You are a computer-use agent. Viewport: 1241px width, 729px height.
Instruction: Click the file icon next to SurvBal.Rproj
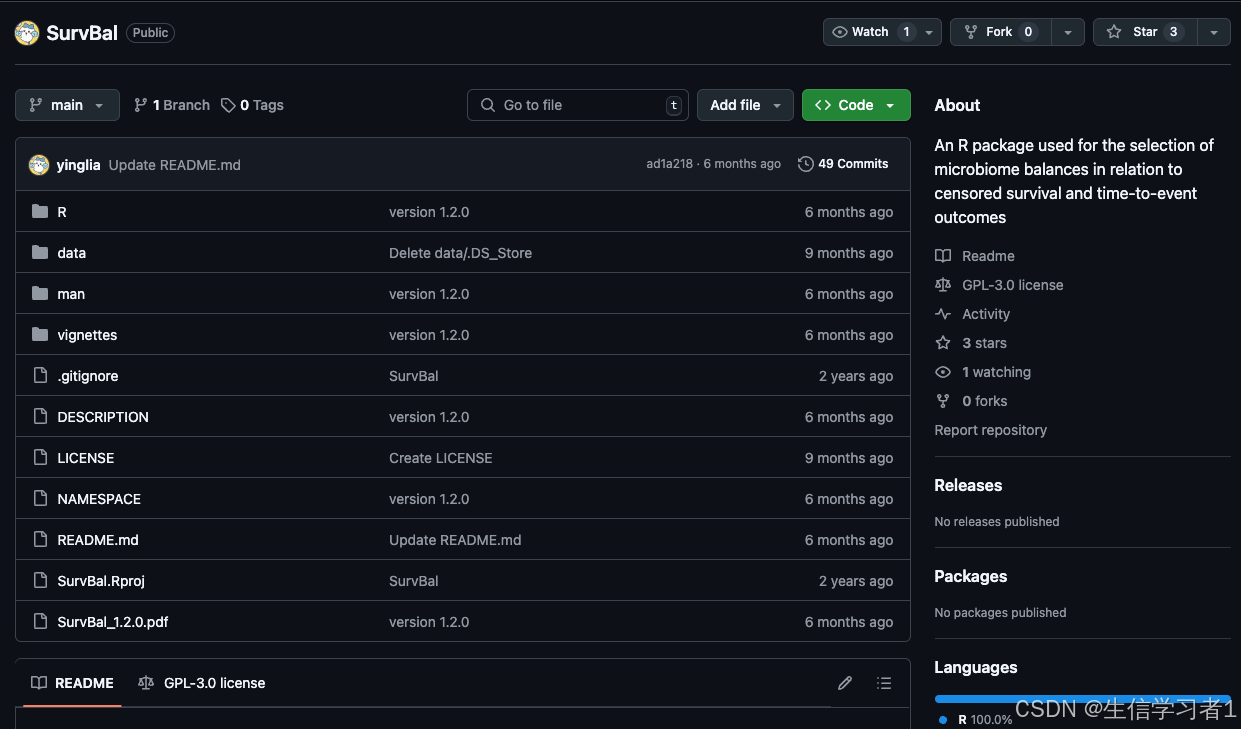click(40, 581)
